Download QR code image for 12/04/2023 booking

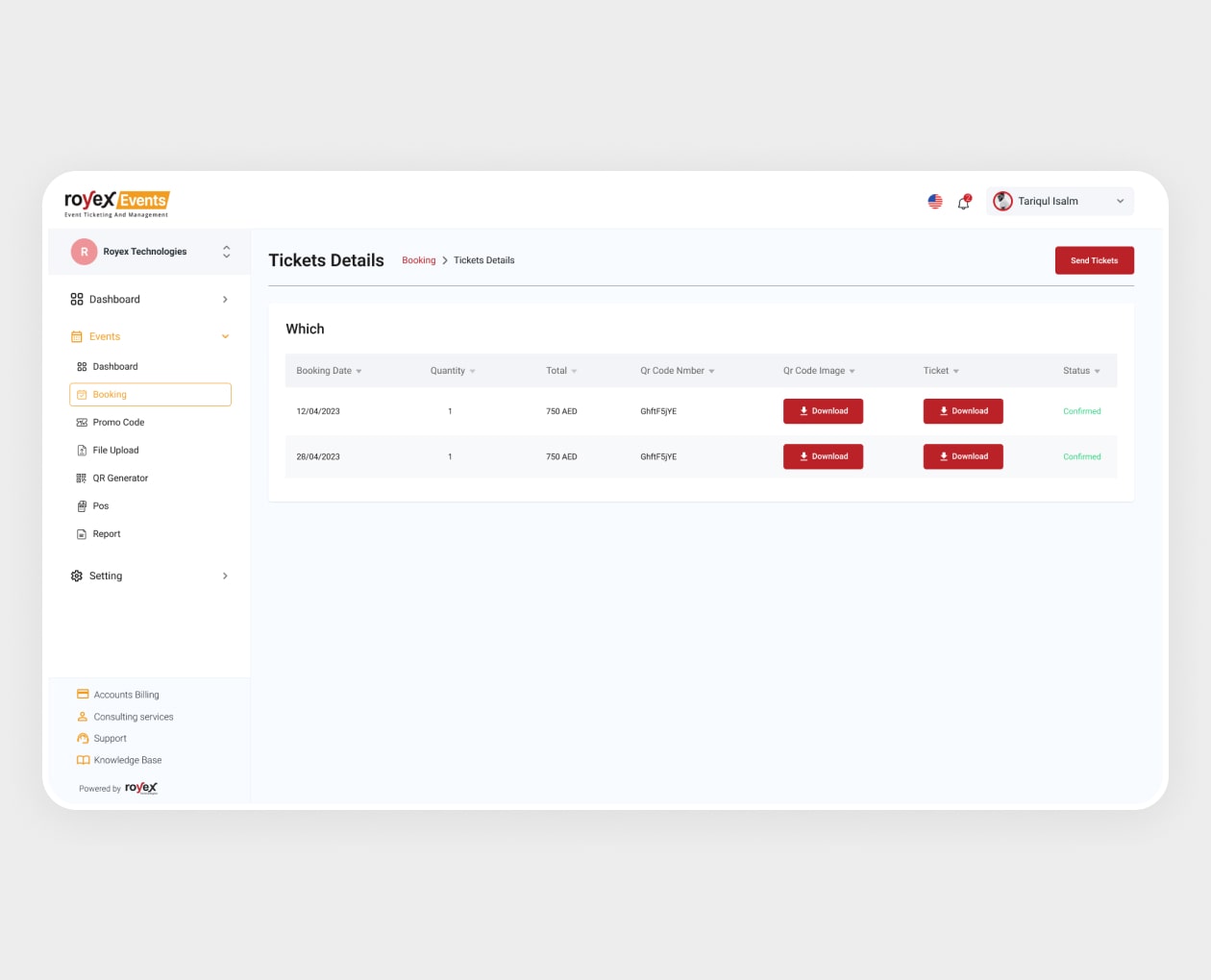pyautogui.click(x=823, y=411)
